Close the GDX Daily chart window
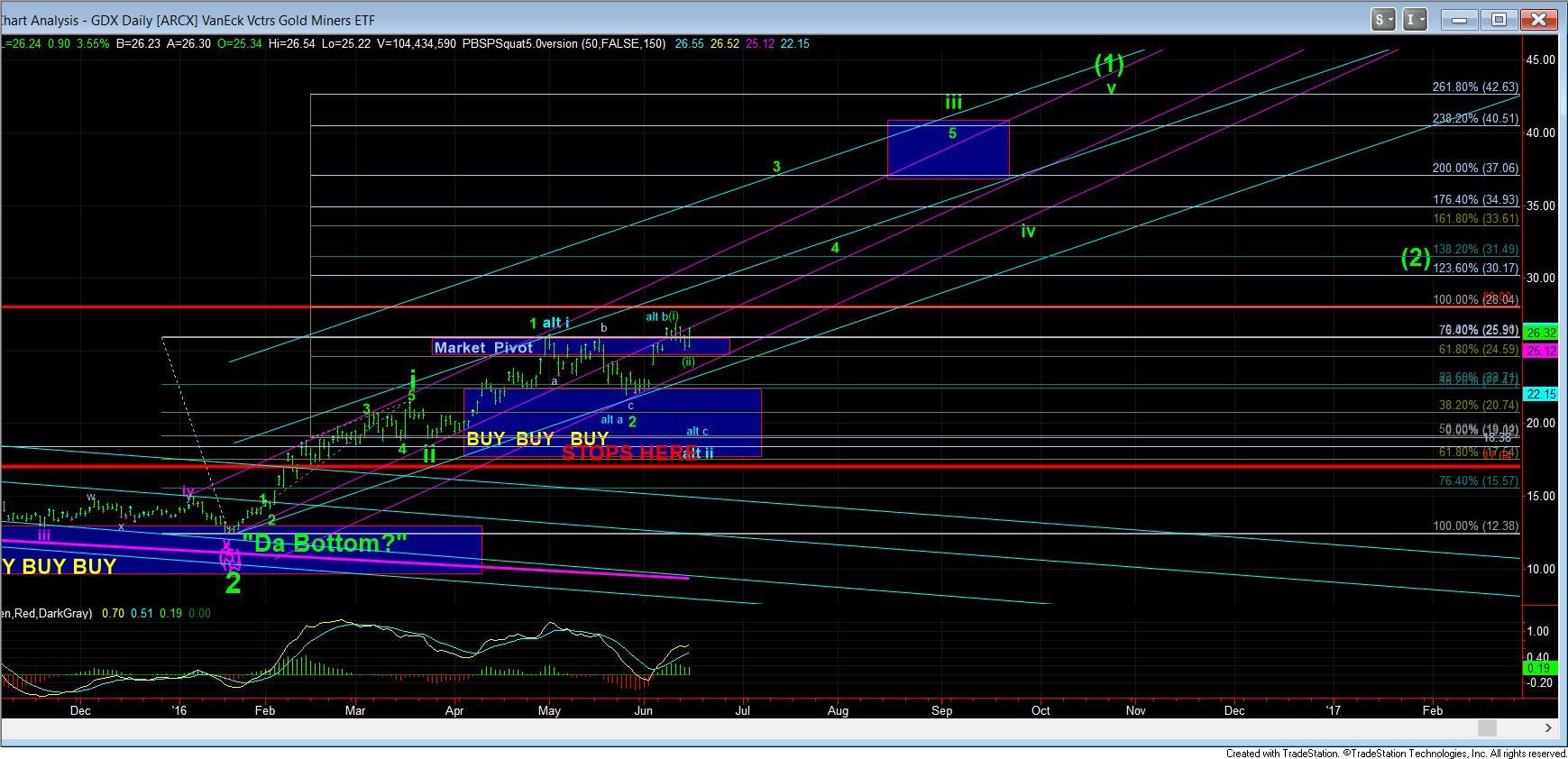 1538,19
